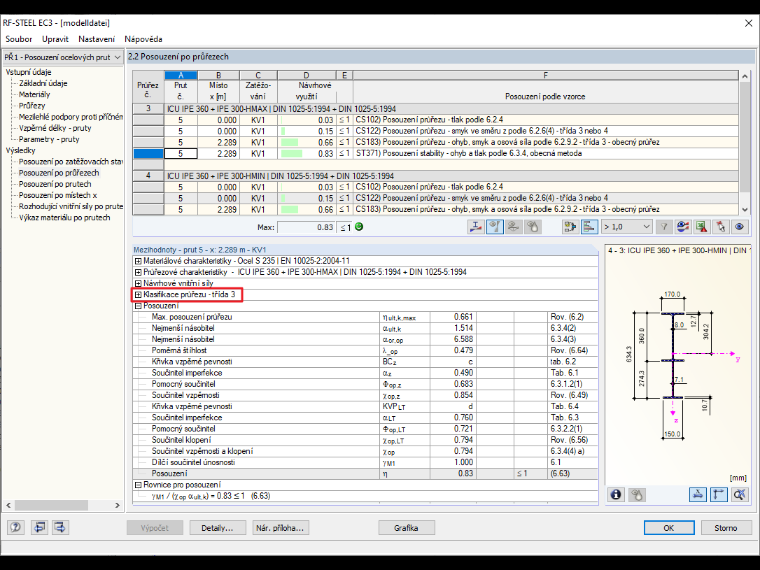Open the 'PŘ1 - Posouzení ocelových prut' dropdown
Viewport: 760px width, 570px height.
point(62,57)
